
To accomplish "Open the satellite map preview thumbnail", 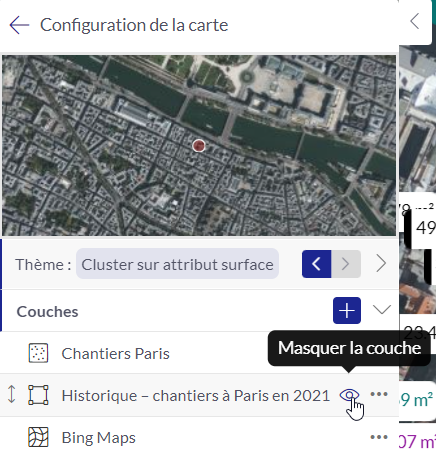I will [x=199, y=145].
